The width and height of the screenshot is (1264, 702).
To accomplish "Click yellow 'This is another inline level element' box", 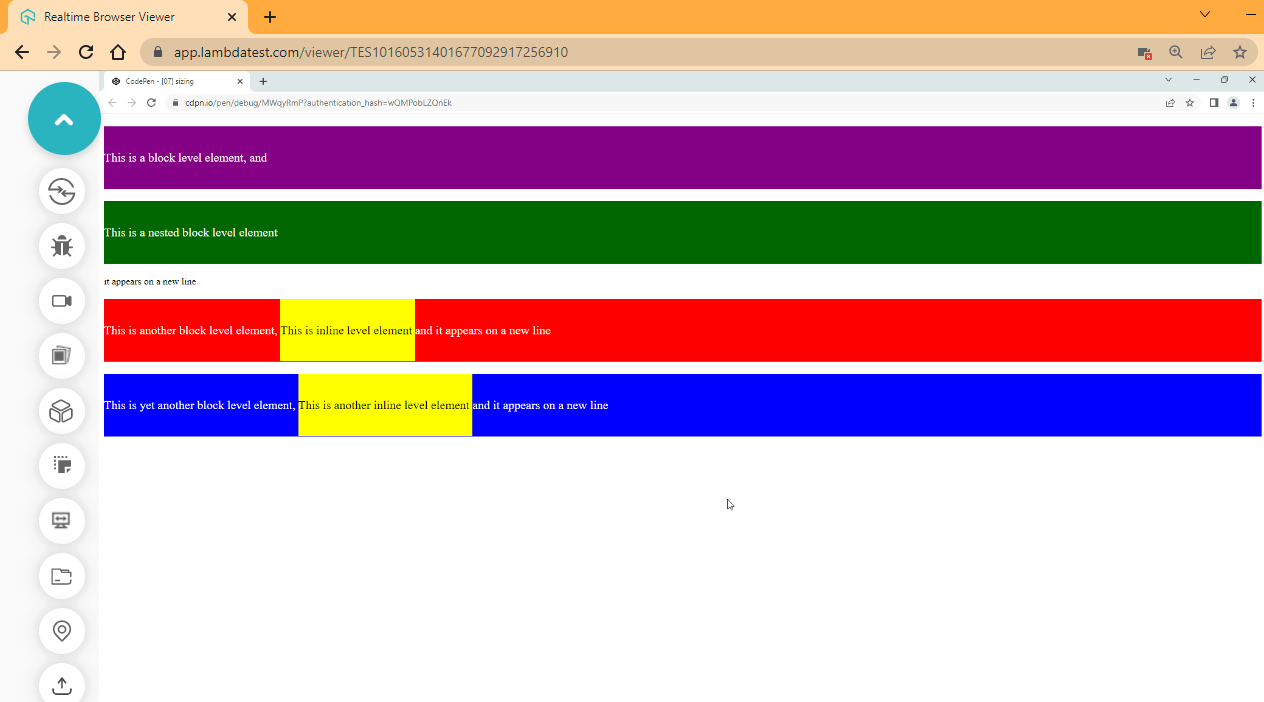I will point(385,405).
